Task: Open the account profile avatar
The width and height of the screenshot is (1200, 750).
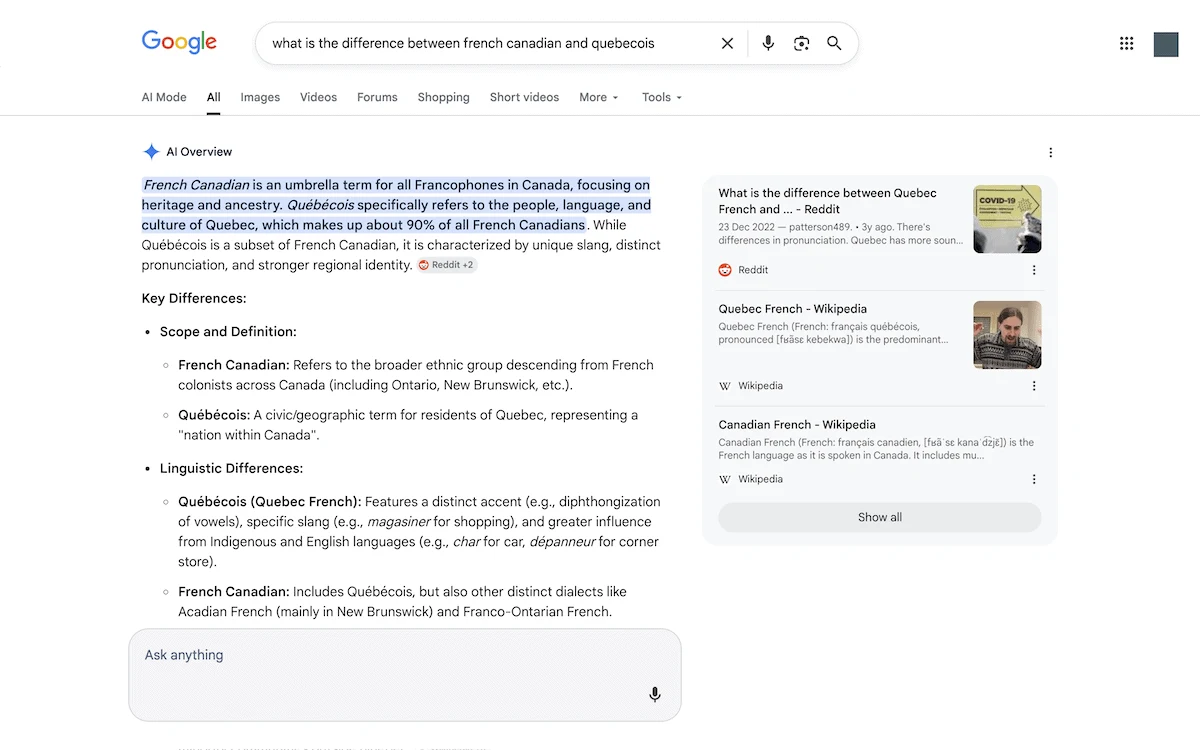Action: tap(1166, 44)
